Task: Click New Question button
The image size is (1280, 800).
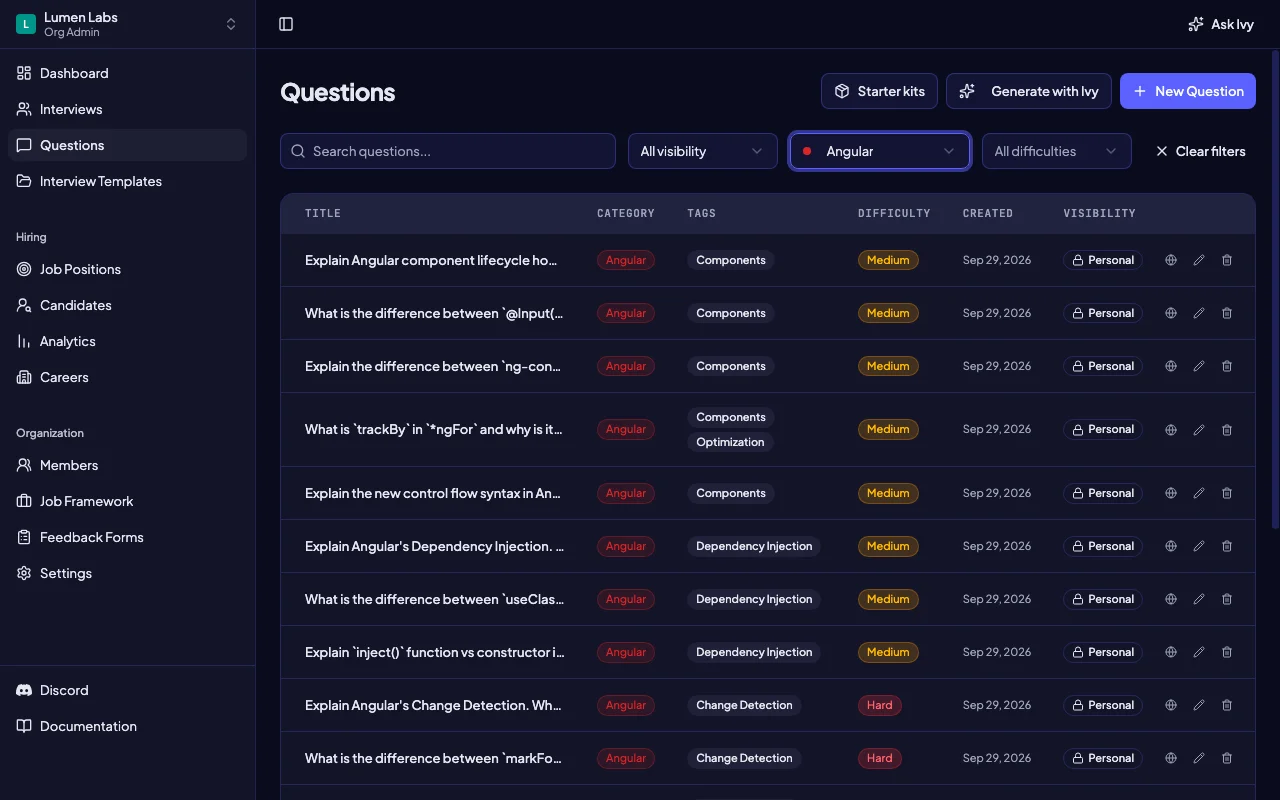Action: tap(1188, 91)
